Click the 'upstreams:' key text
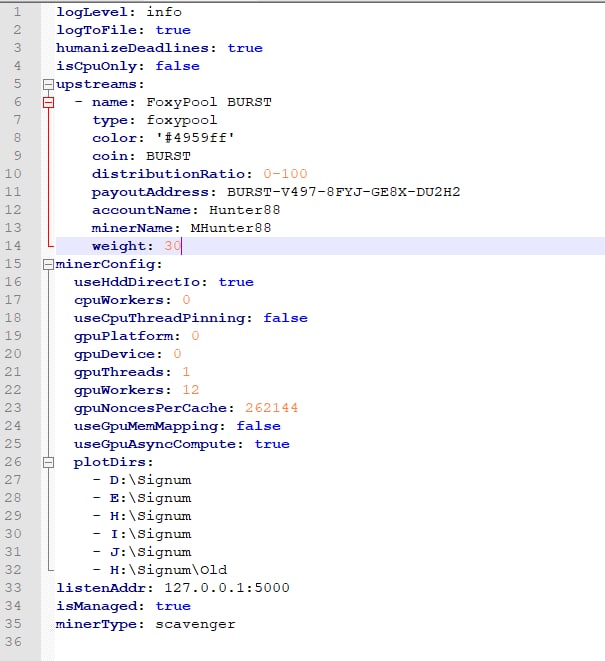Screen dimensions: 605x661 [x=100, y=84]
